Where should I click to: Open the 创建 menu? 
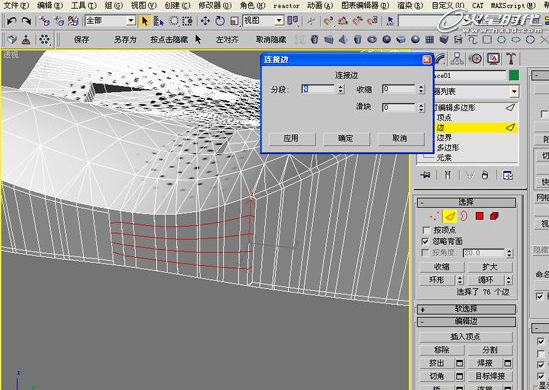[x=177, y=5]
